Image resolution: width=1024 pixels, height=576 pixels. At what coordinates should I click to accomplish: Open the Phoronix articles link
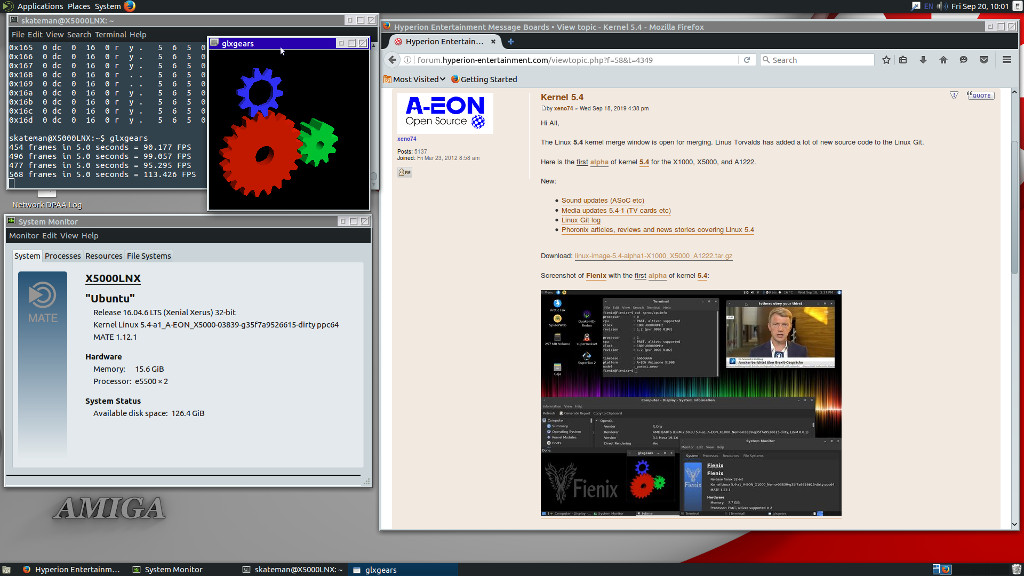click(x=658, y=230)
